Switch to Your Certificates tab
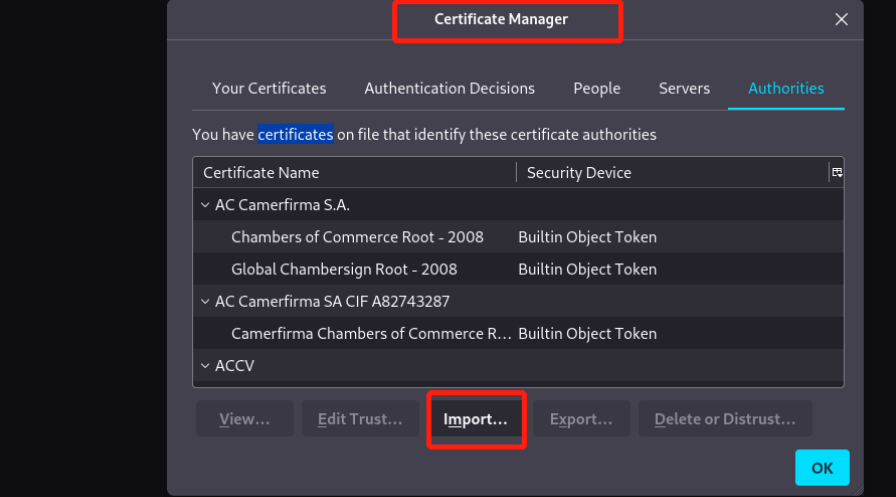Screen dimensions: 896x497 point(269,88)
